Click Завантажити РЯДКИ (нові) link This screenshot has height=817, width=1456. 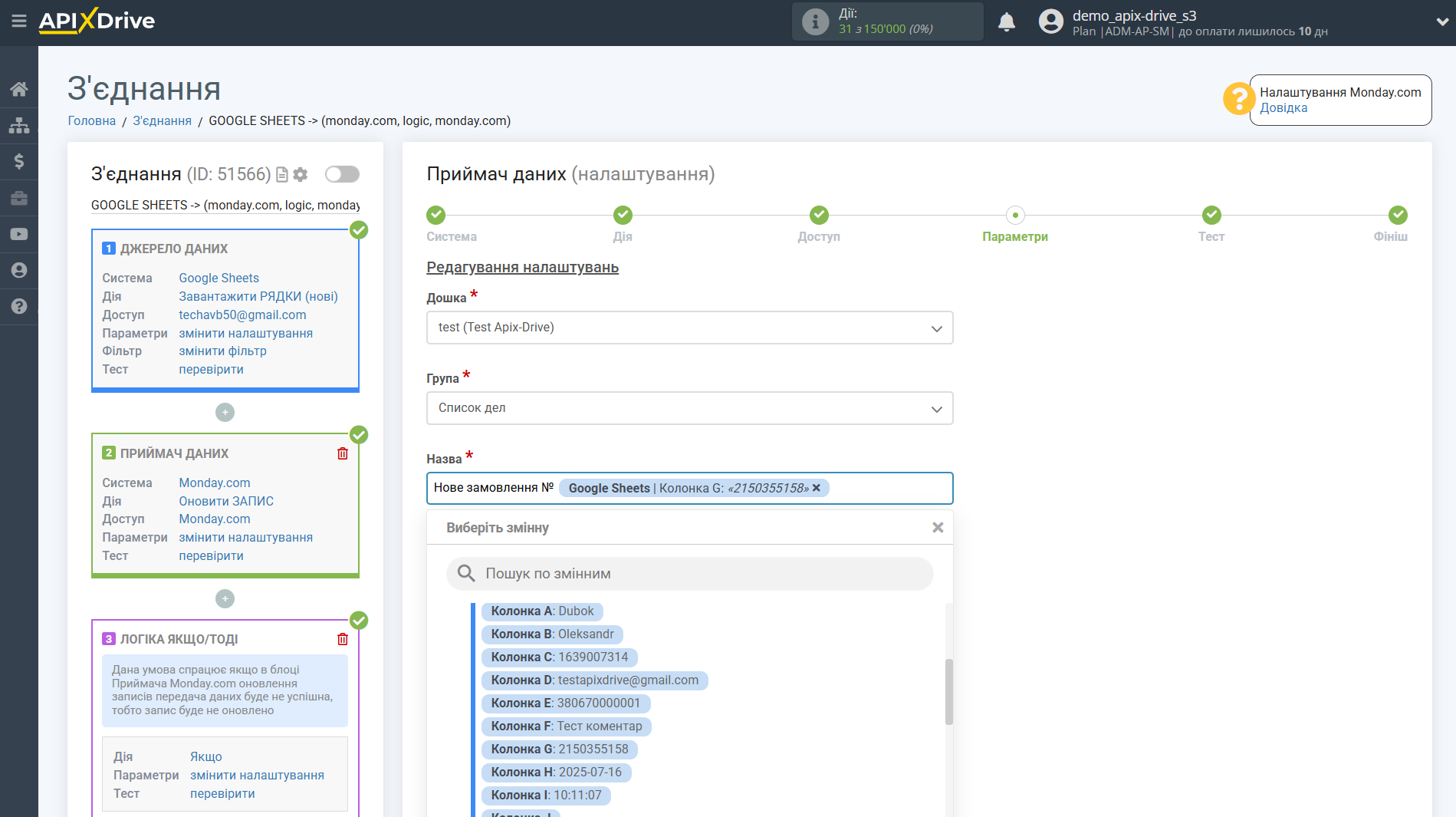(258, 296)
